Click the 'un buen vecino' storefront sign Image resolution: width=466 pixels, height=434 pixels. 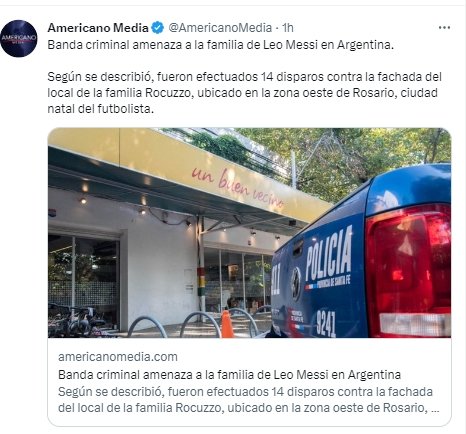point(238,189)
